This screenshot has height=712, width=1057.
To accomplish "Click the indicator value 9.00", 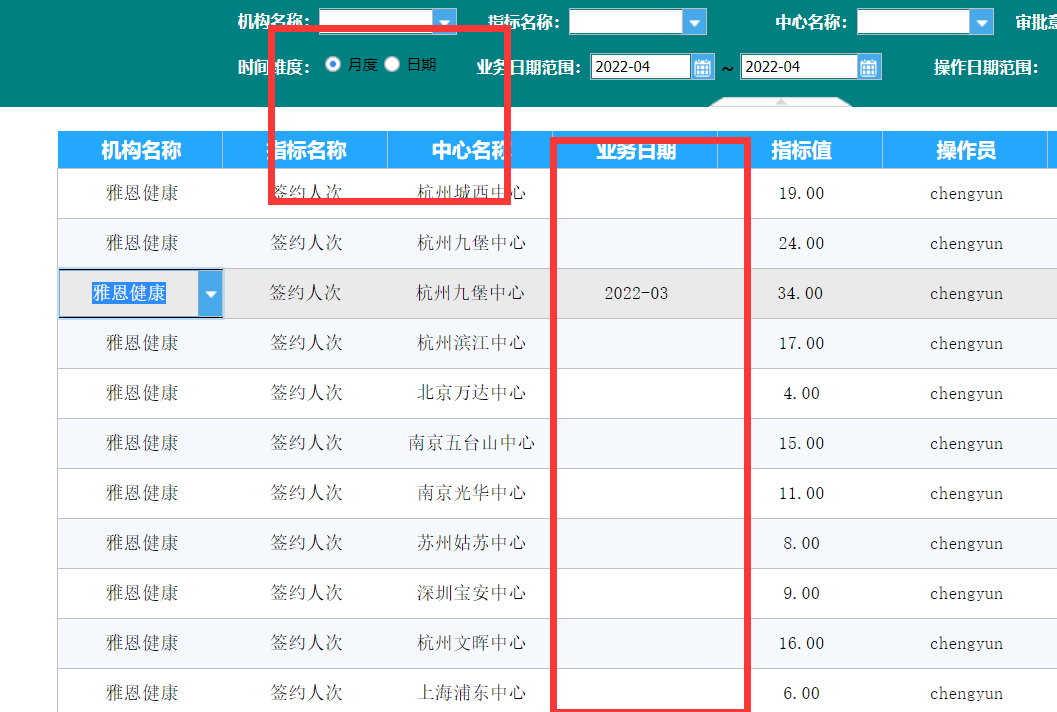I will click(802, 593).
